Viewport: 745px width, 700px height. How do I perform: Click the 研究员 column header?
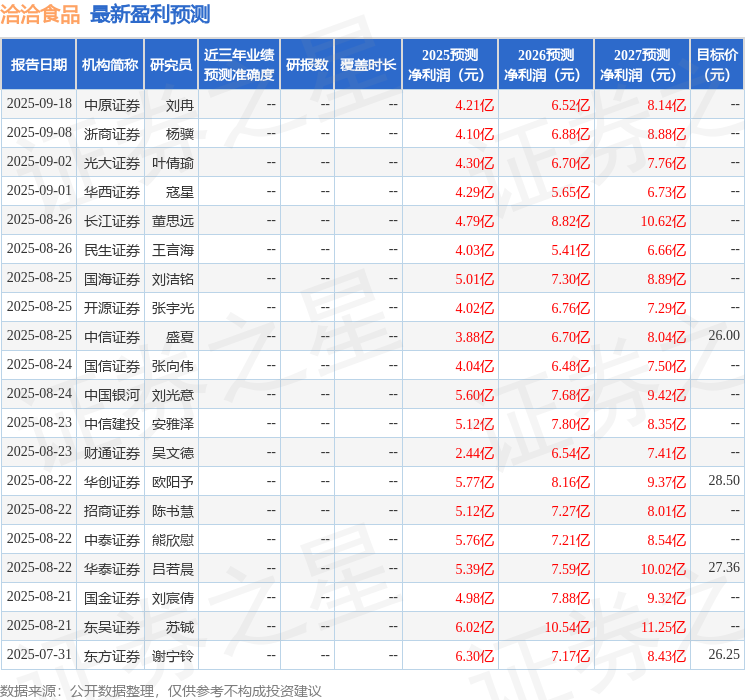171,64
